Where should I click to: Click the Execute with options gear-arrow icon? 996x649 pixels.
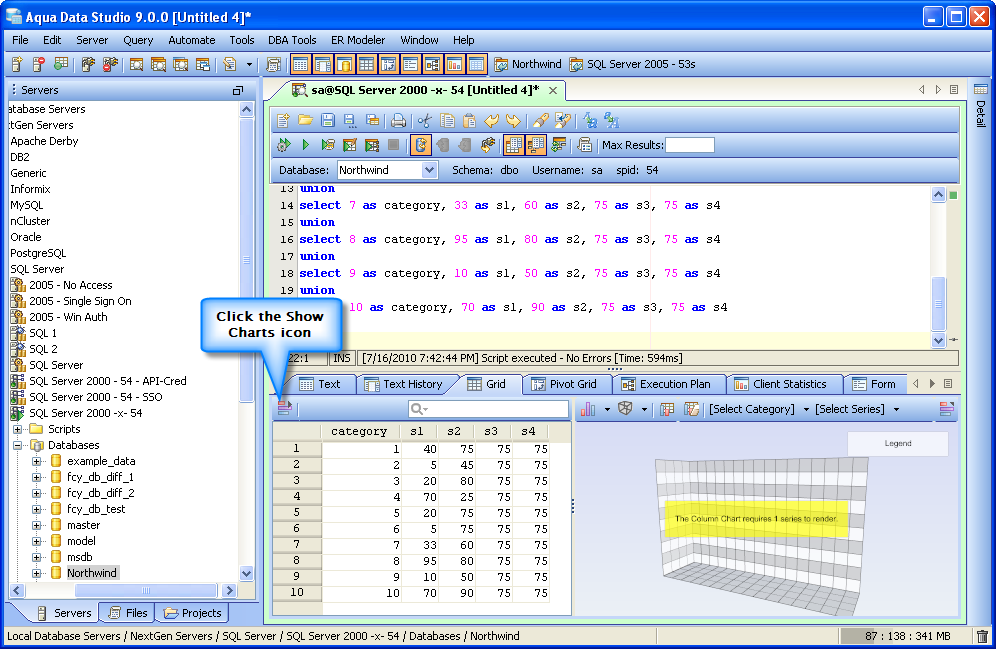point(283,145)
